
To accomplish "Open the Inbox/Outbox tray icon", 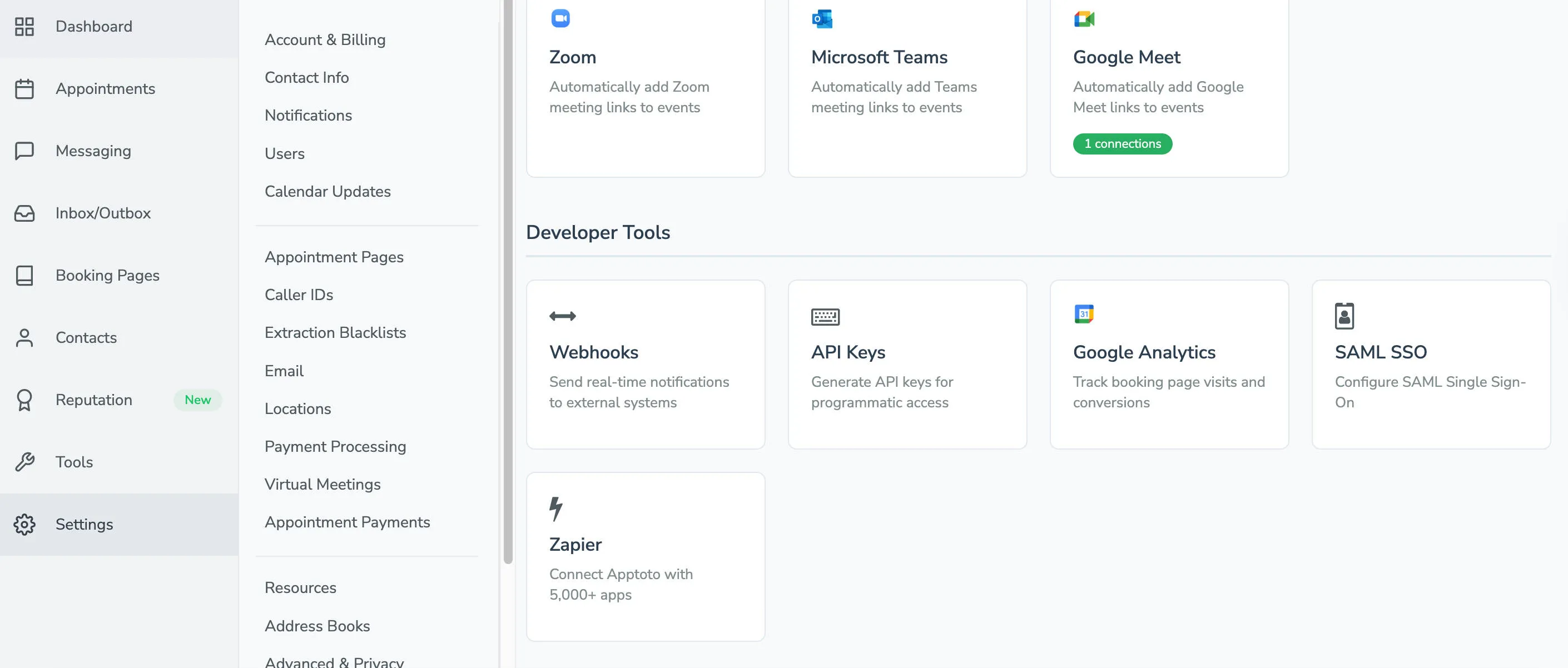I will [x=24, y=213].
